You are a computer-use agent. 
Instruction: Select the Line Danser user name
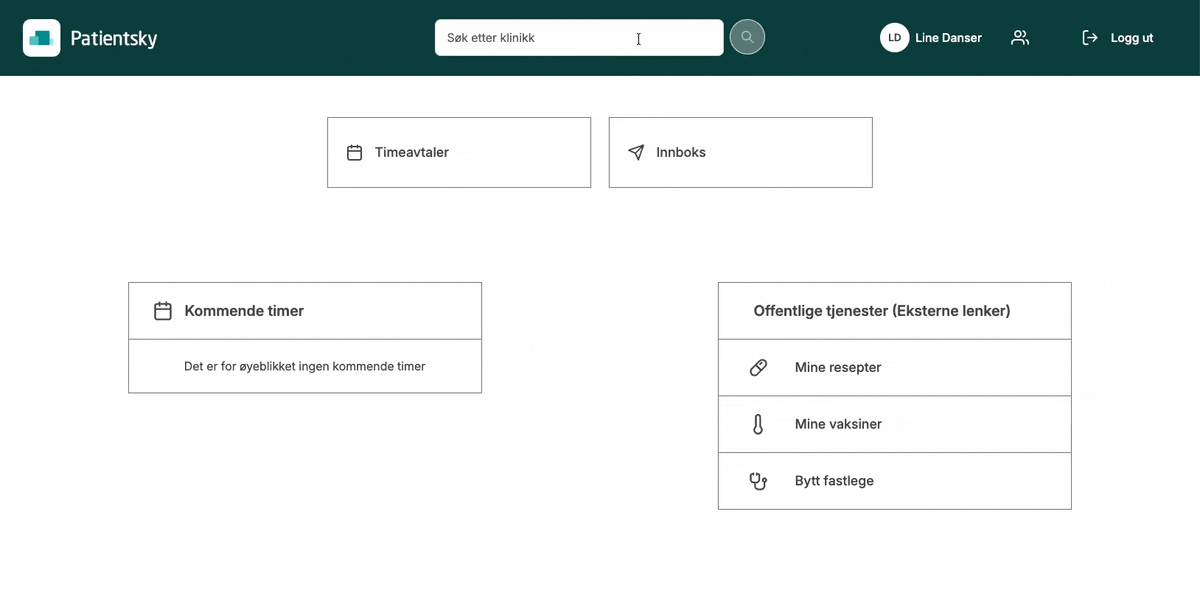tap(948, 38)
